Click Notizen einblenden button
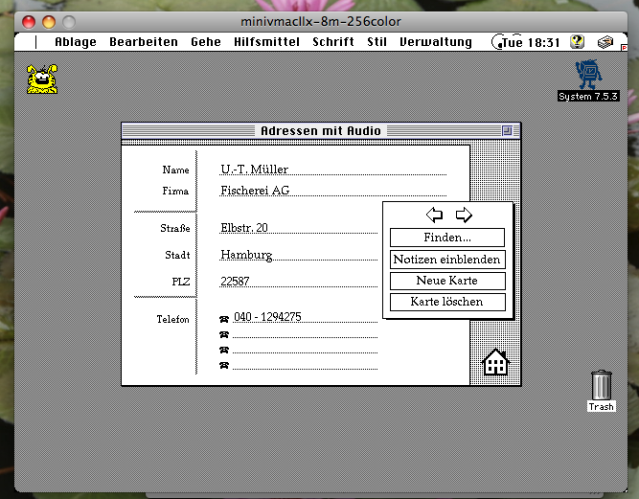This screenshot has width=639, height=499. (447, 259)
